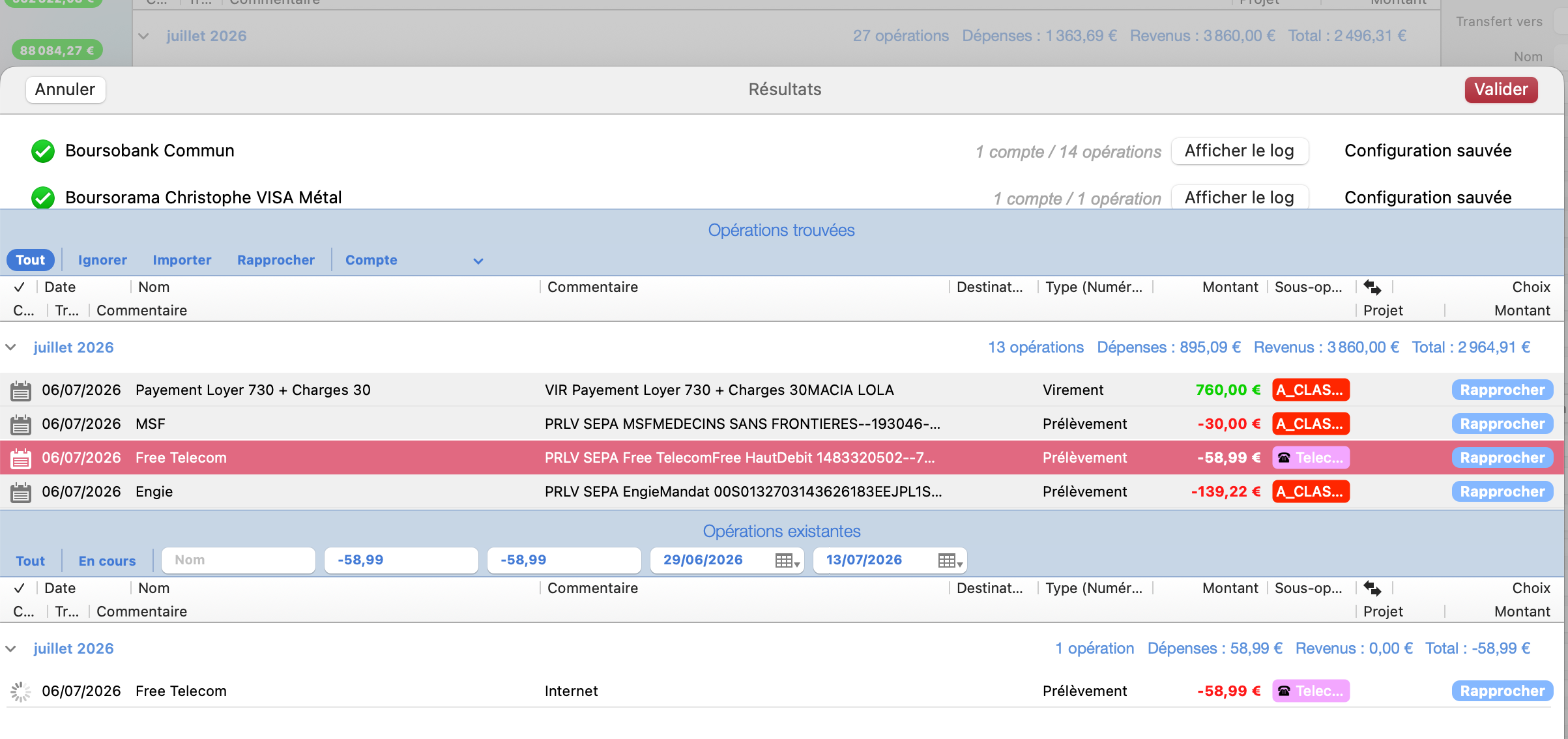This screenshot has width=1568, height=739.
Task: Click calendar icon of Payement Loyer row
Action: [21, 390]
